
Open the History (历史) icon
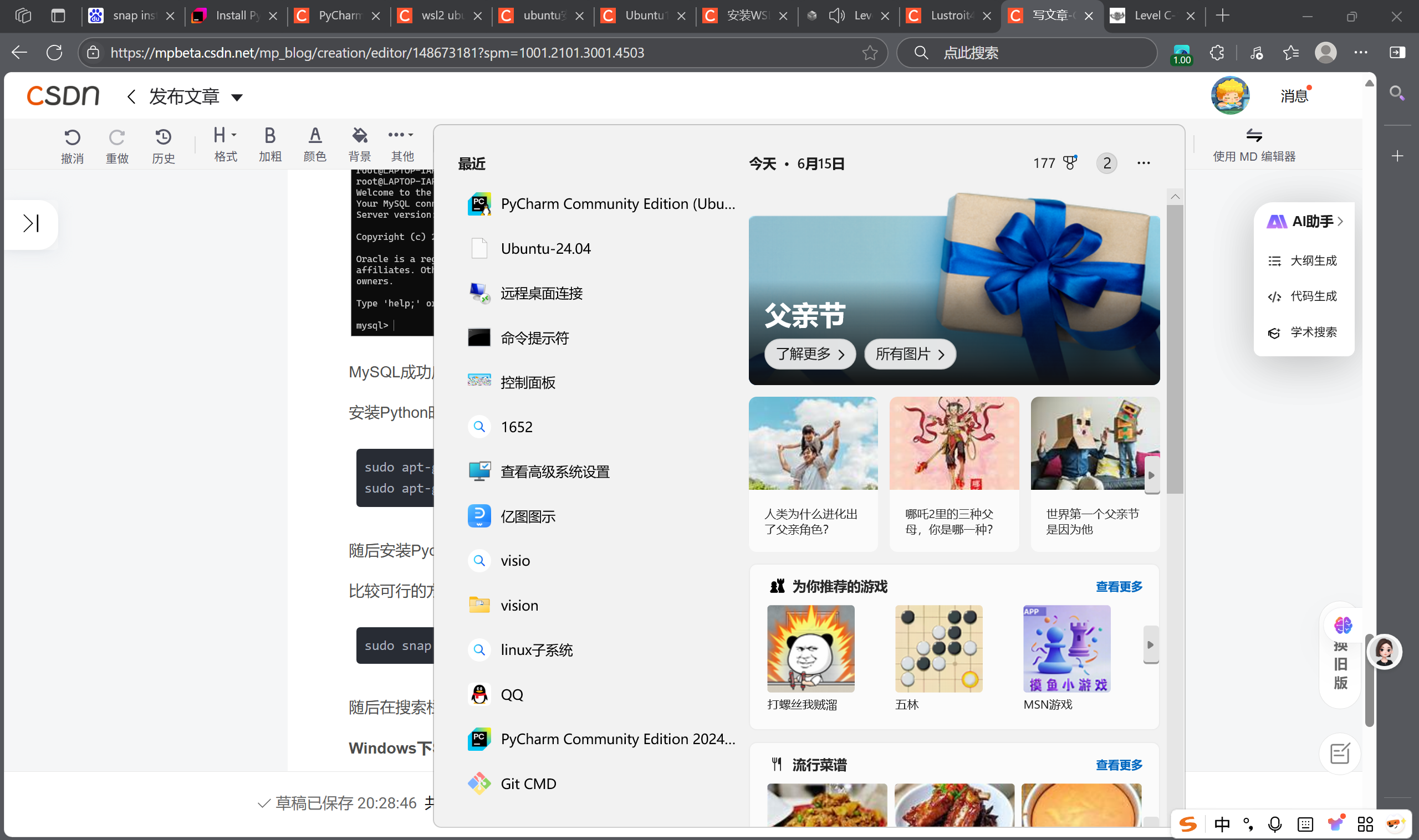(x=163, y=137)
